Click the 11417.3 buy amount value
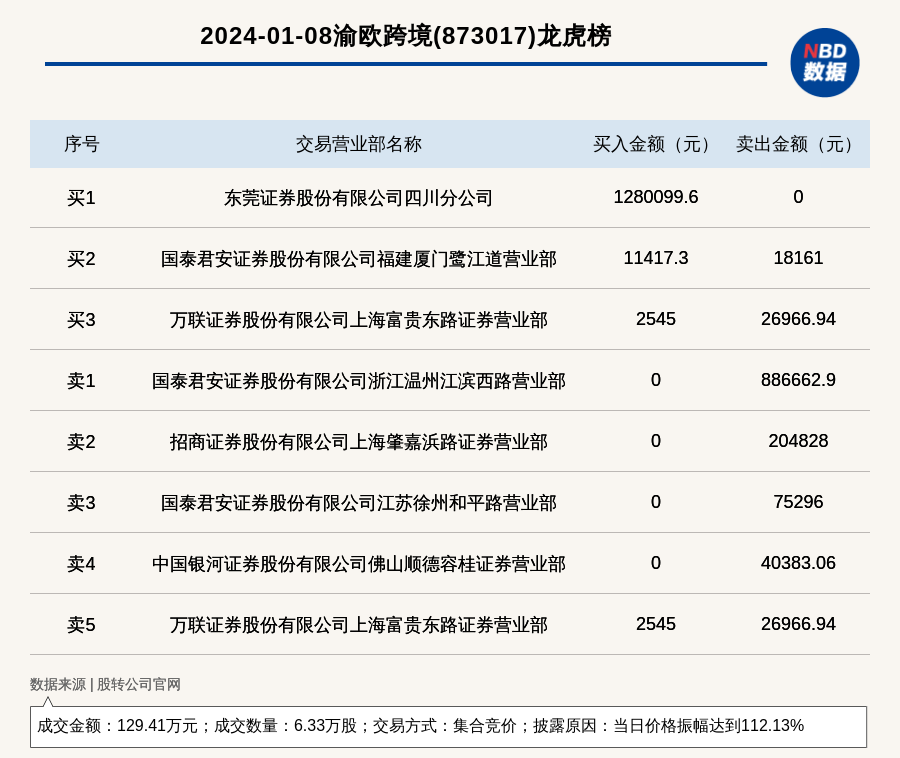 point(655,258)
